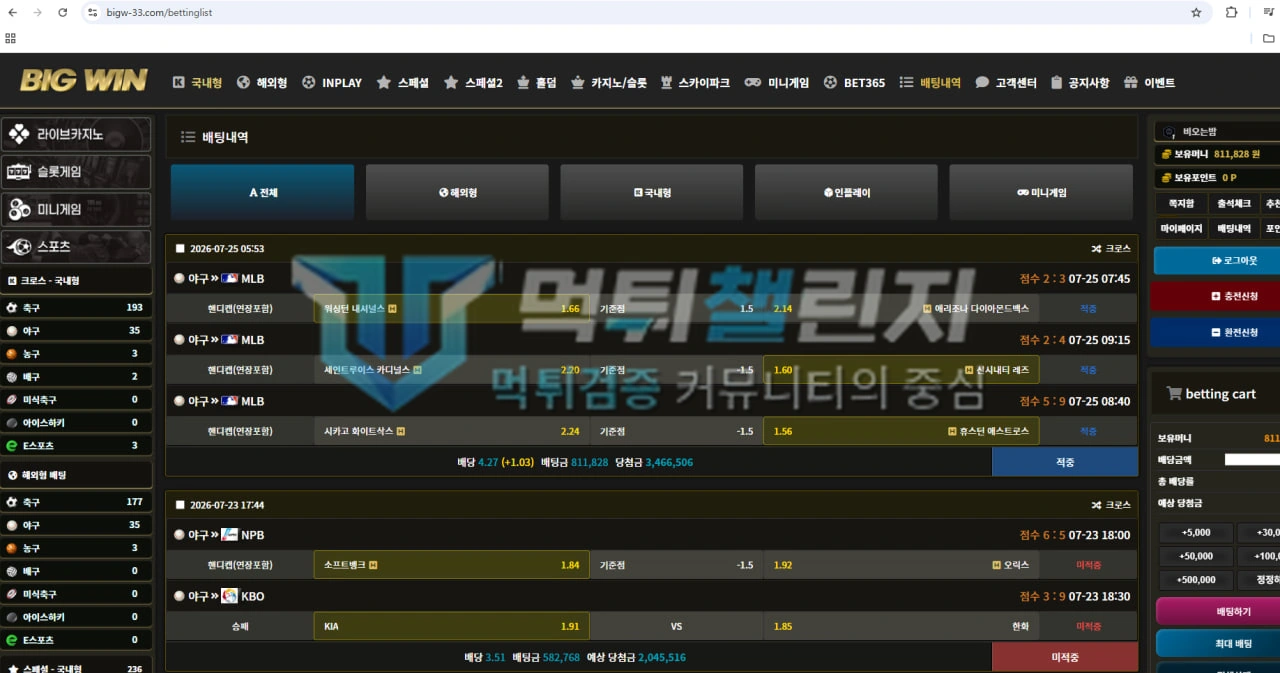Click the KIA 1.91 odds cell
Screen dimensions: 1280x673
pyautogui.click(x=451, y=626)
